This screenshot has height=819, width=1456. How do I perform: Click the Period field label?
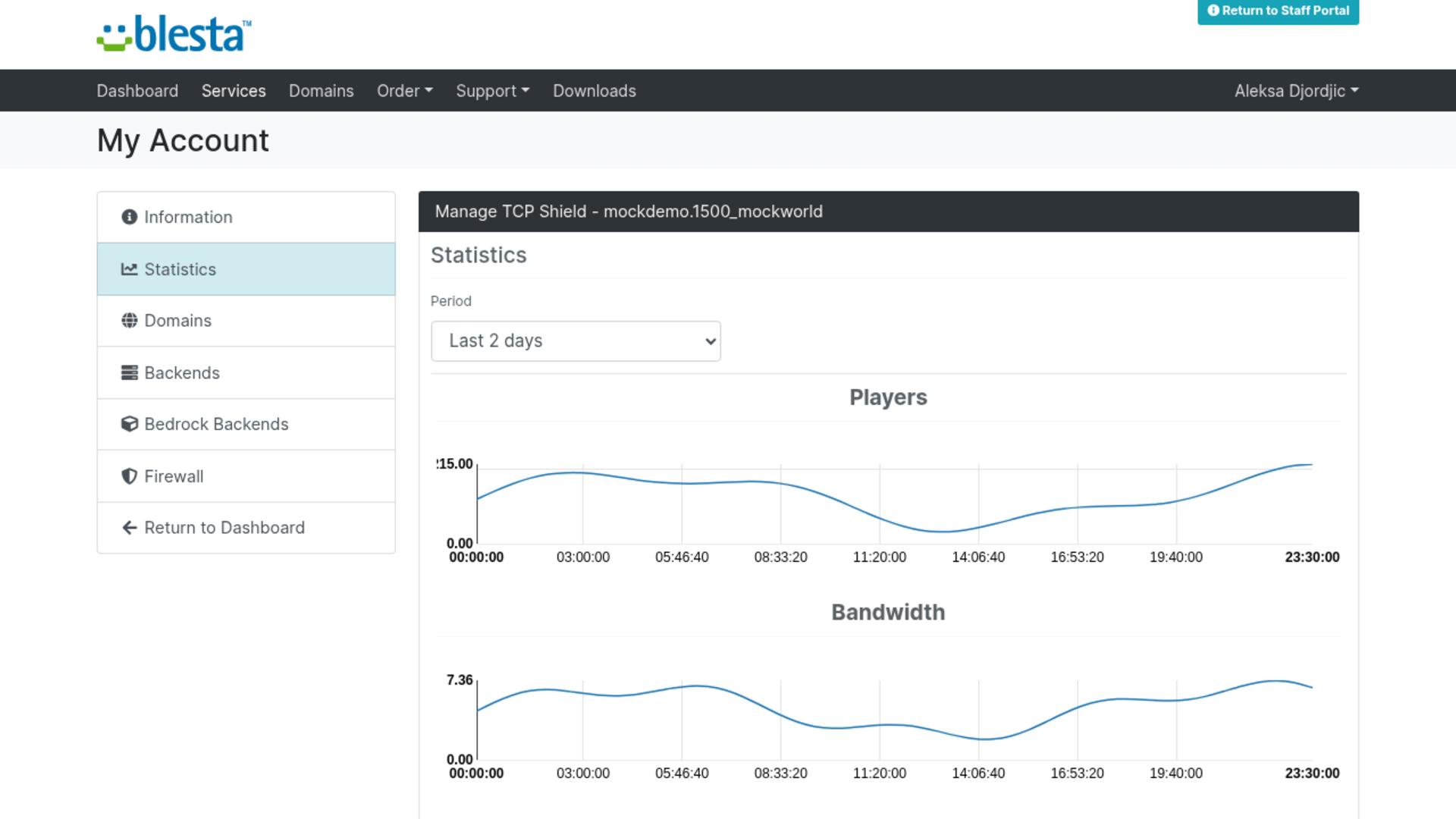click(451, 301)
